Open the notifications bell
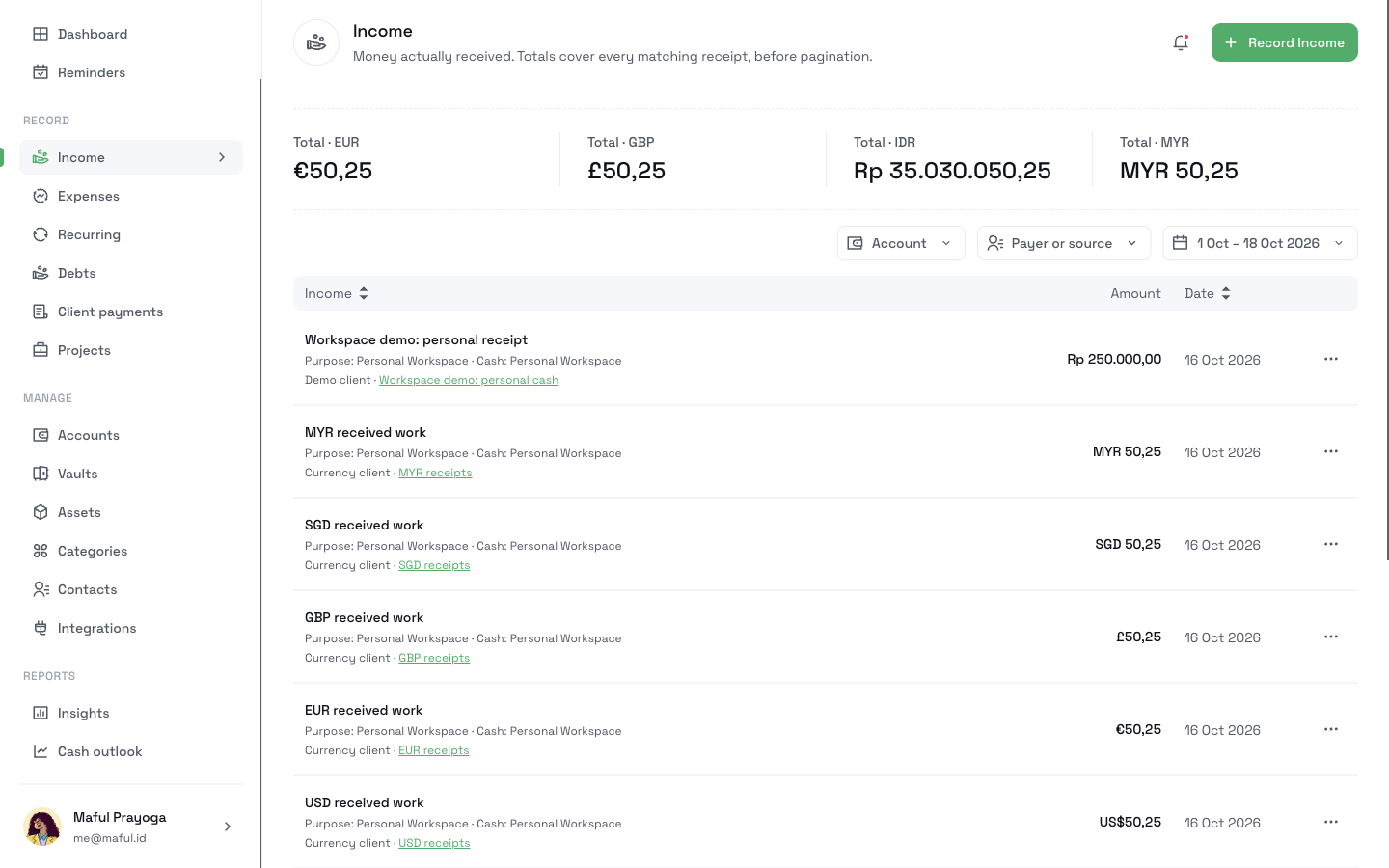1389x868 pixels. [1181, 42]
